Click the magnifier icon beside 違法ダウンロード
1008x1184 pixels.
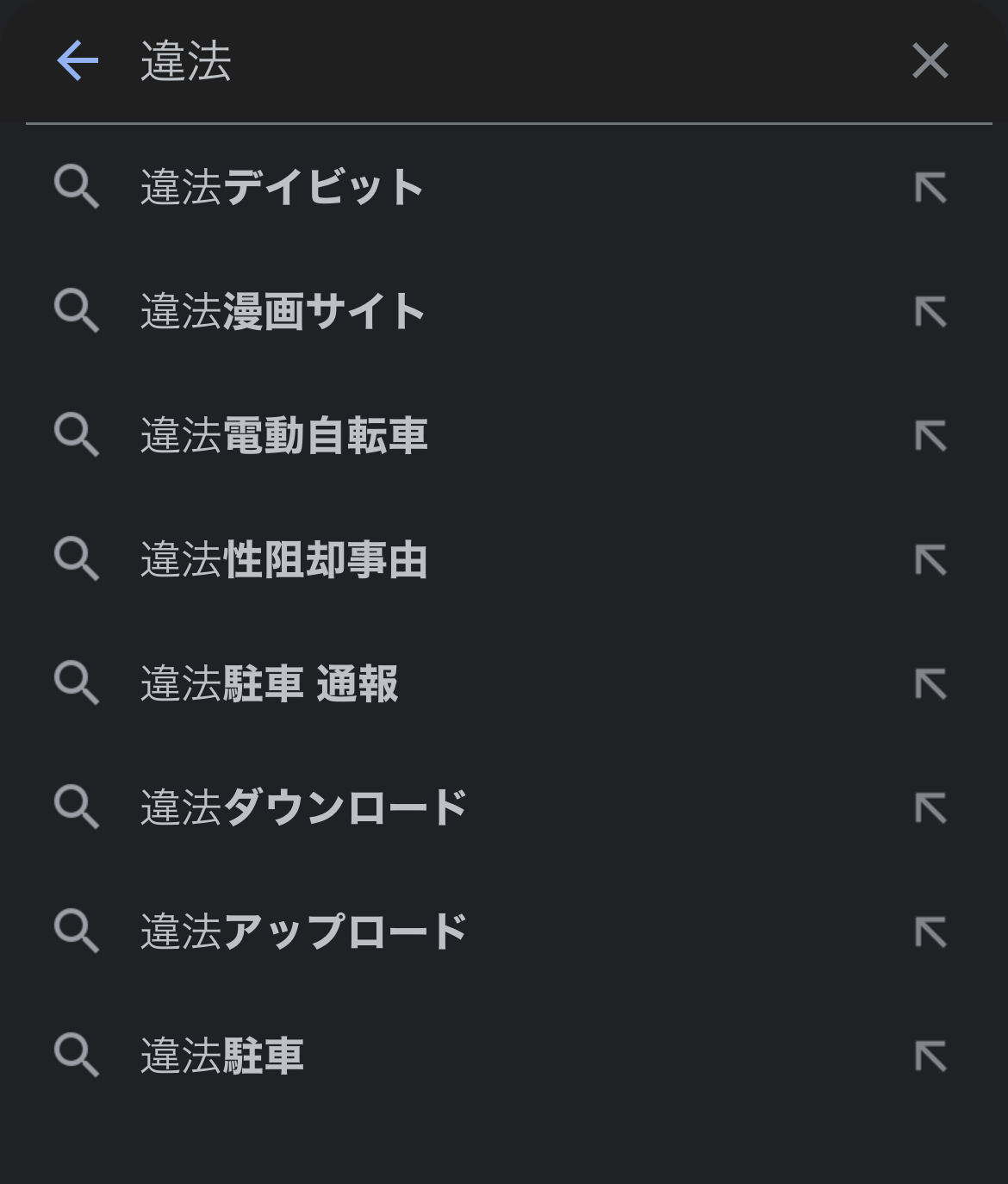coord(77,808)
